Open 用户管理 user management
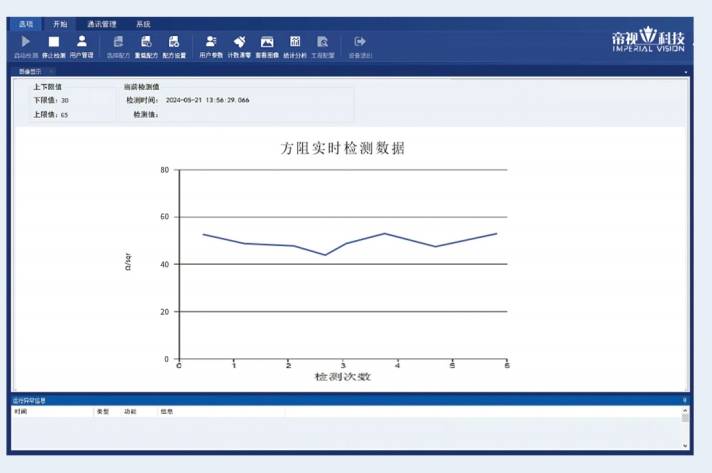Viewport: 712px width, 473px height. click(x=82, y=46)
